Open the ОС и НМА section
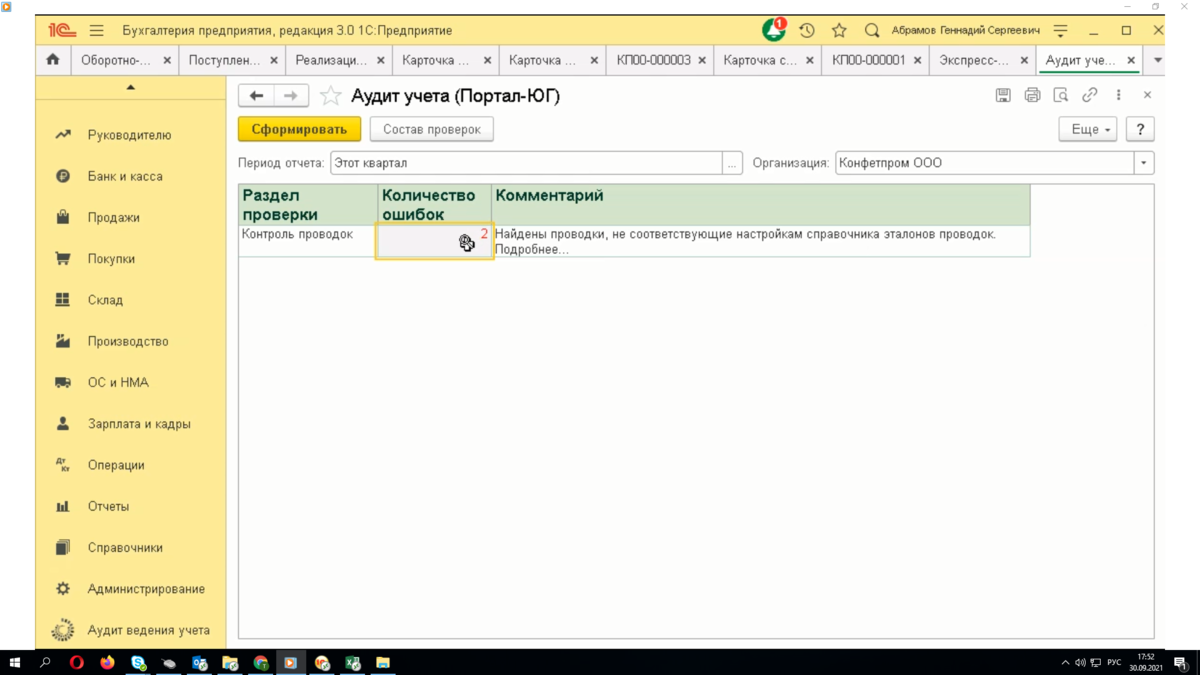Image resolution: width=1200 pixels, height=675 pixels. (x=118, y=383)
